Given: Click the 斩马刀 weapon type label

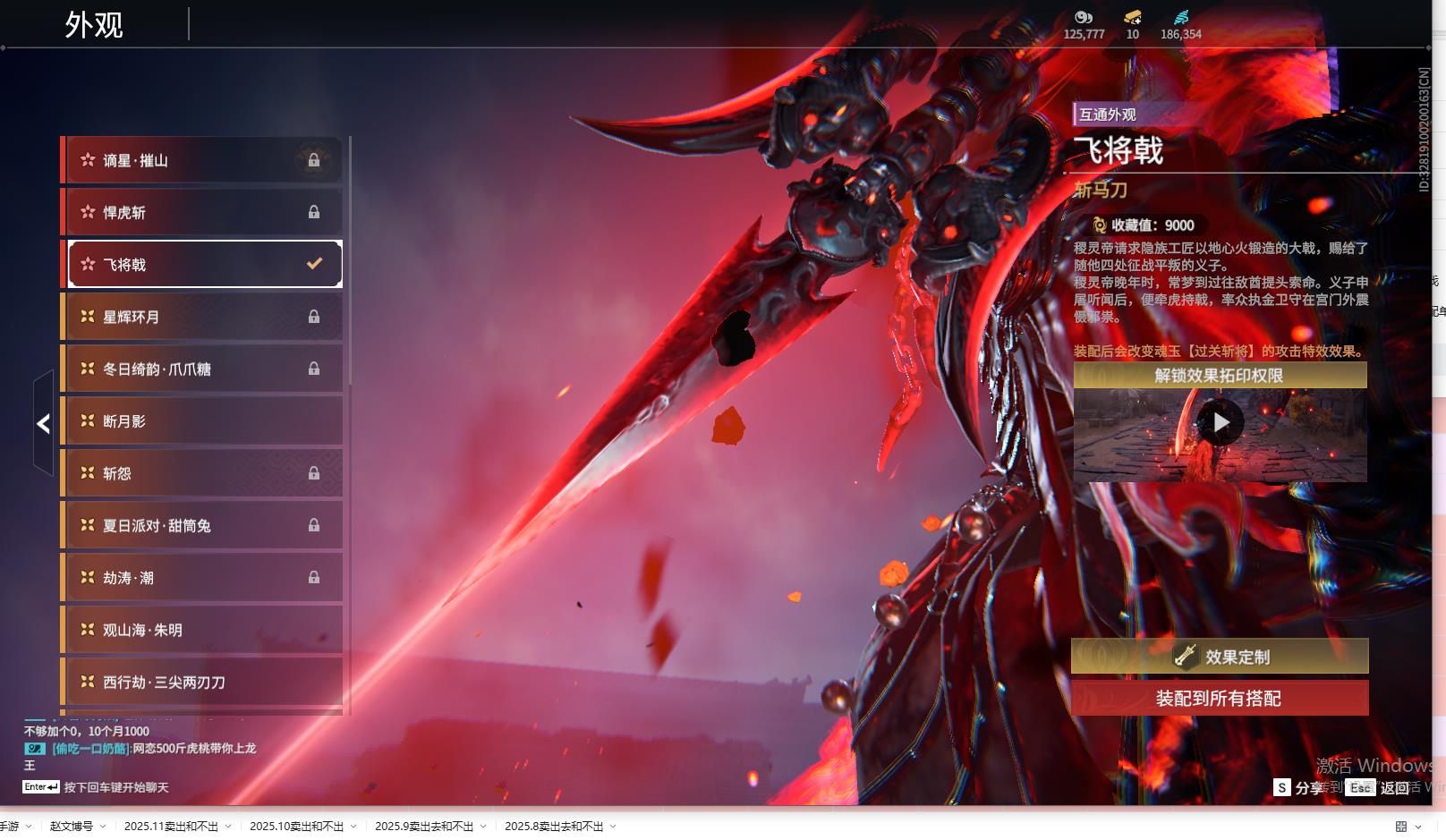Looking at the screenshot, I should point(1101,190).
